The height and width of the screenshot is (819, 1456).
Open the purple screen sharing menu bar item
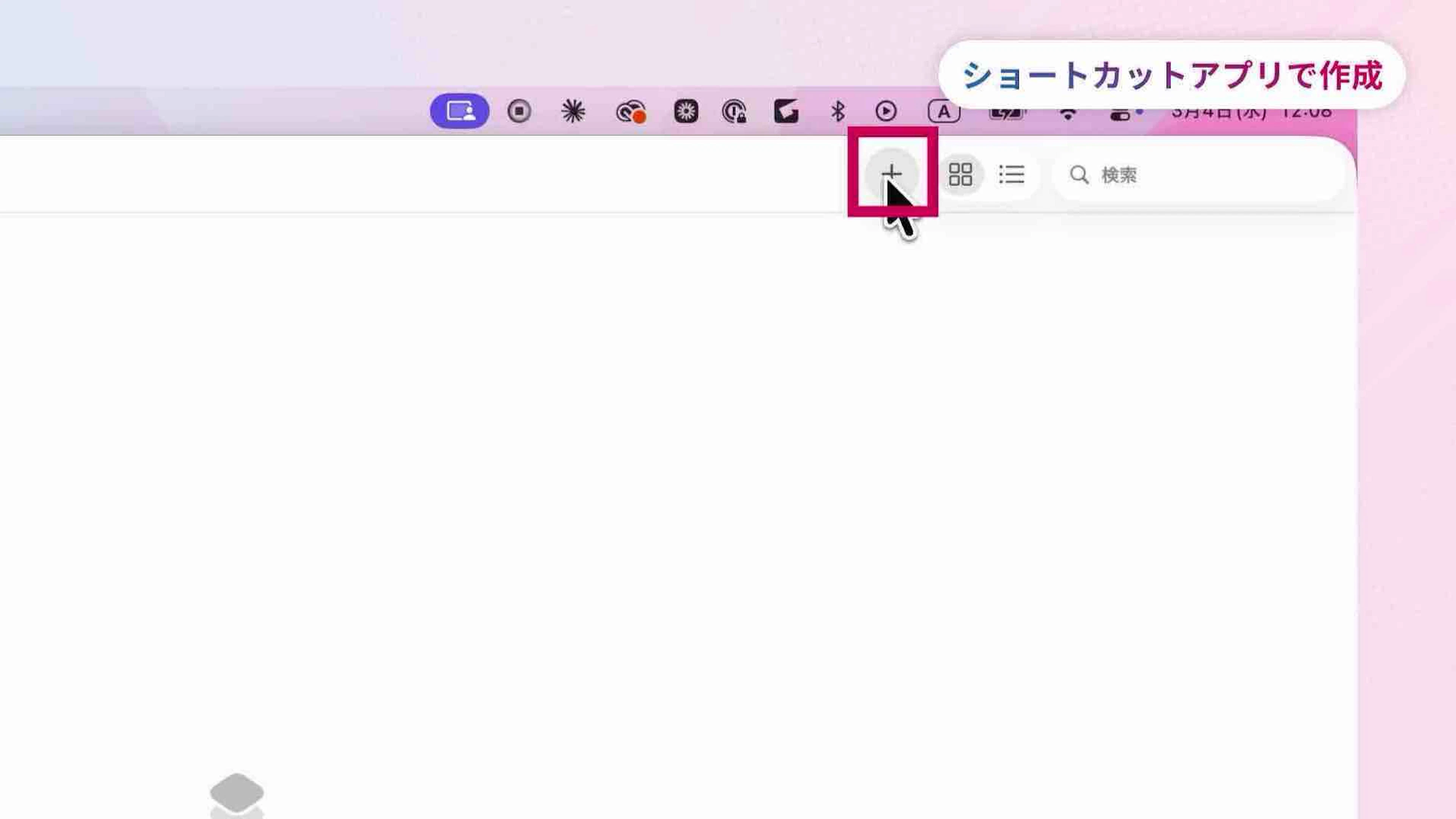[x=460, y=111]
